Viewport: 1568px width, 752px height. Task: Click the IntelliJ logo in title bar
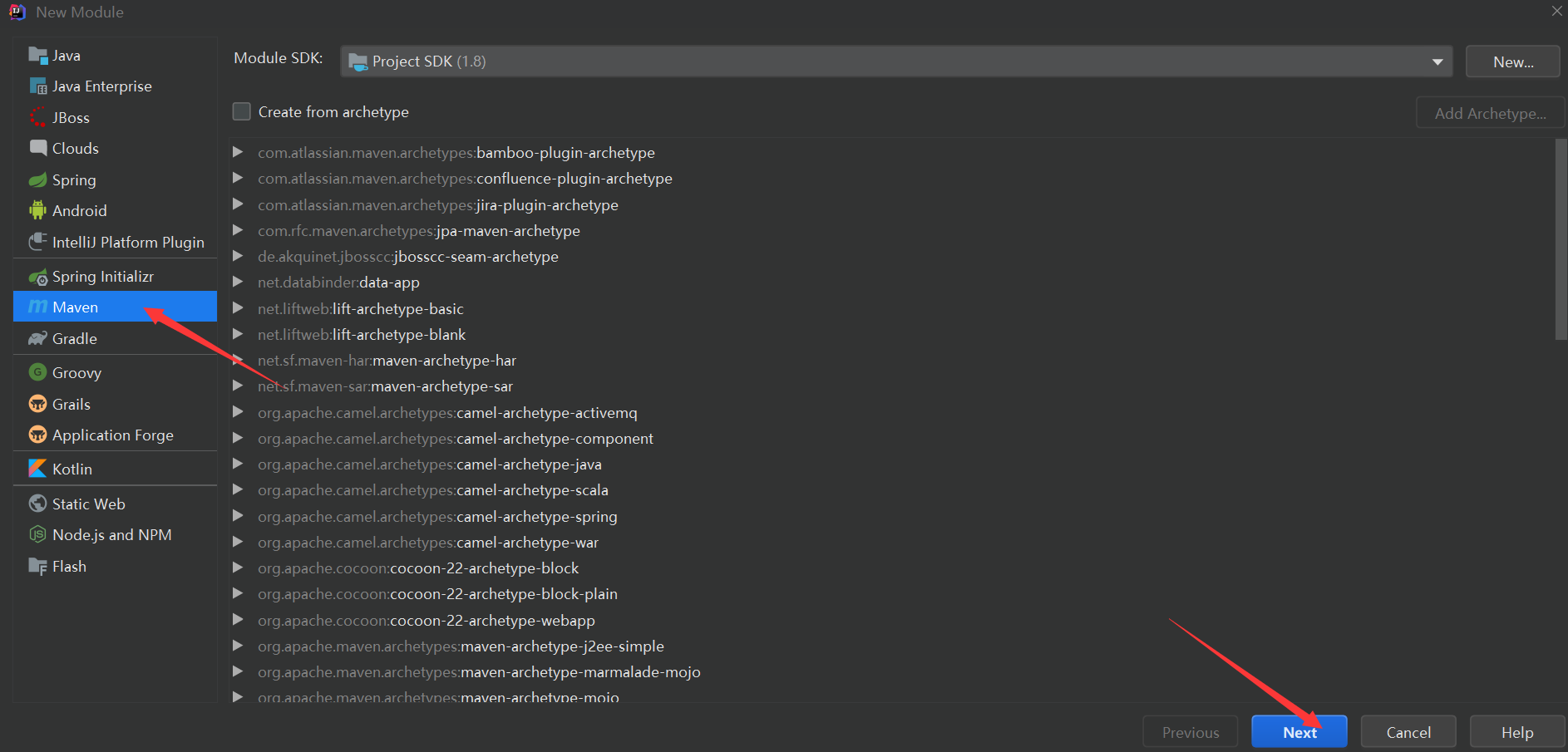click(x=17, y=12)
